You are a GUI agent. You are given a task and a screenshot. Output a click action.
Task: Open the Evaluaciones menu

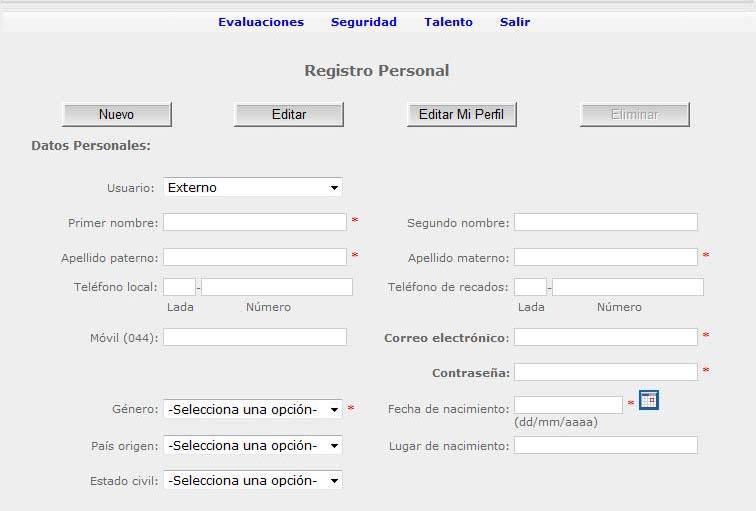pos(261,22)
